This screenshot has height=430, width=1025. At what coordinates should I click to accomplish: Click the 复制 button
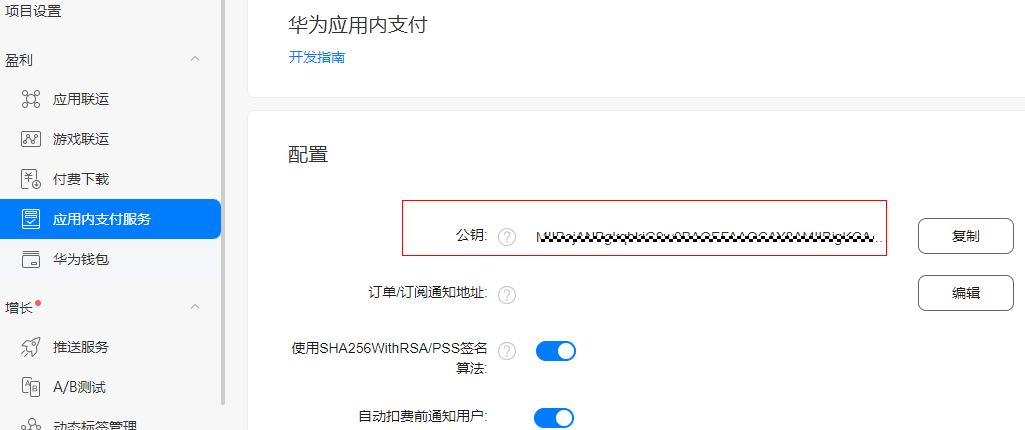click(x=966, y=236)
